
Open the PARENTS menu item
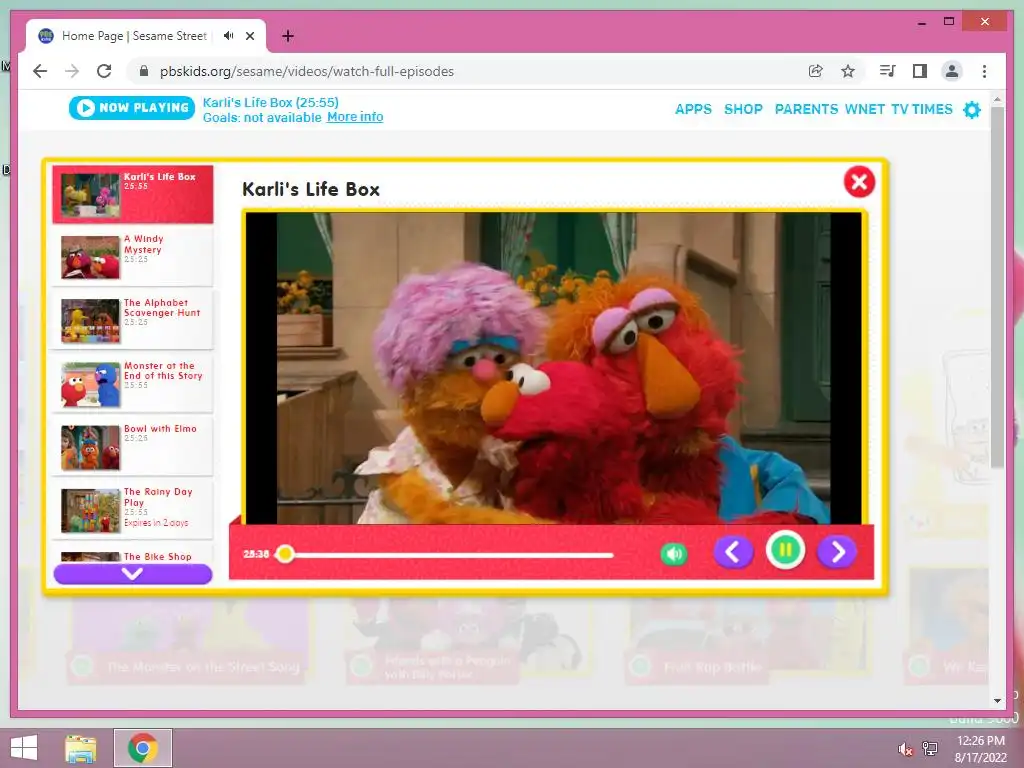(806, 109)
